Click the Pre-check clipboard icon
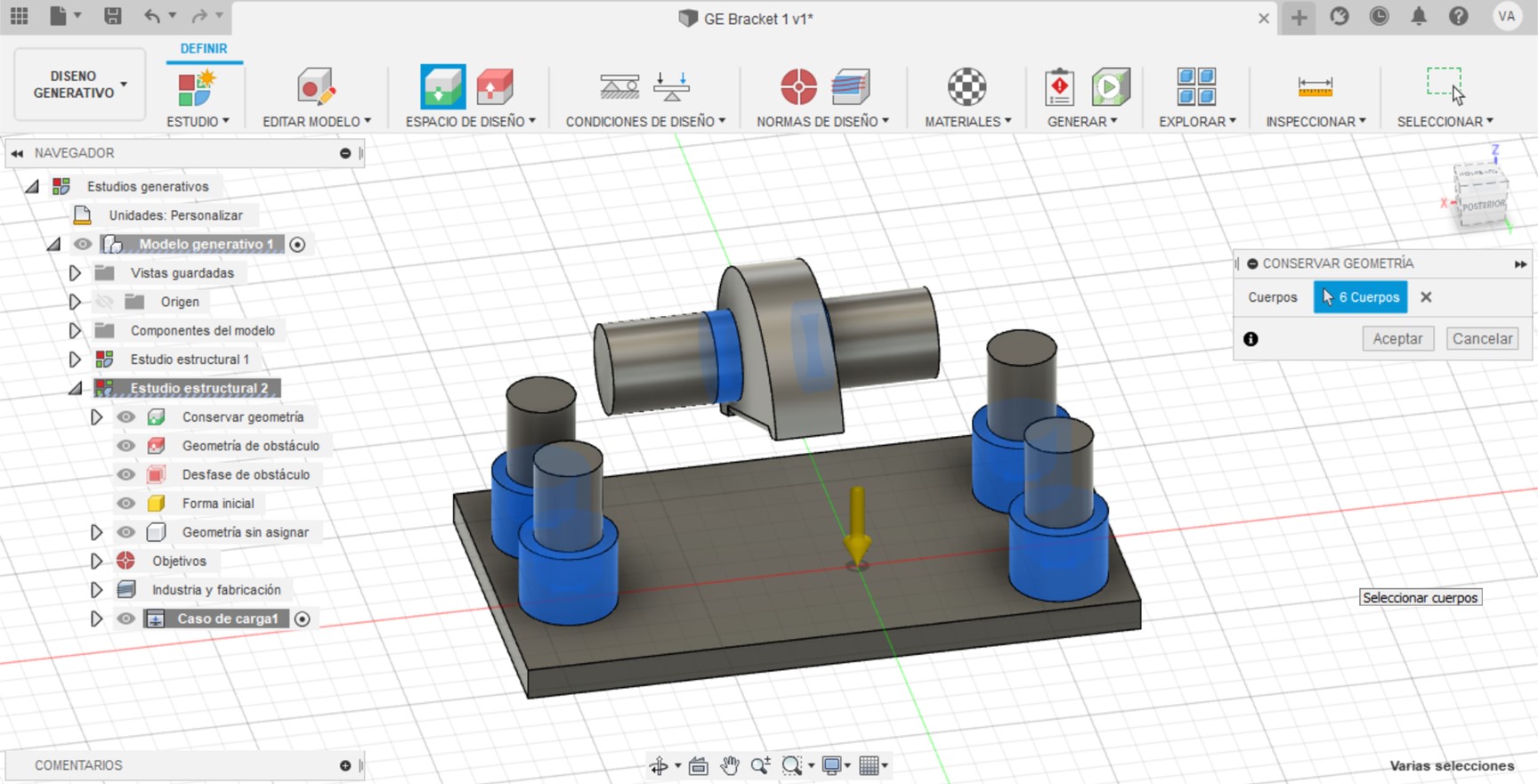1538x784 pixels. [1059, 87]
